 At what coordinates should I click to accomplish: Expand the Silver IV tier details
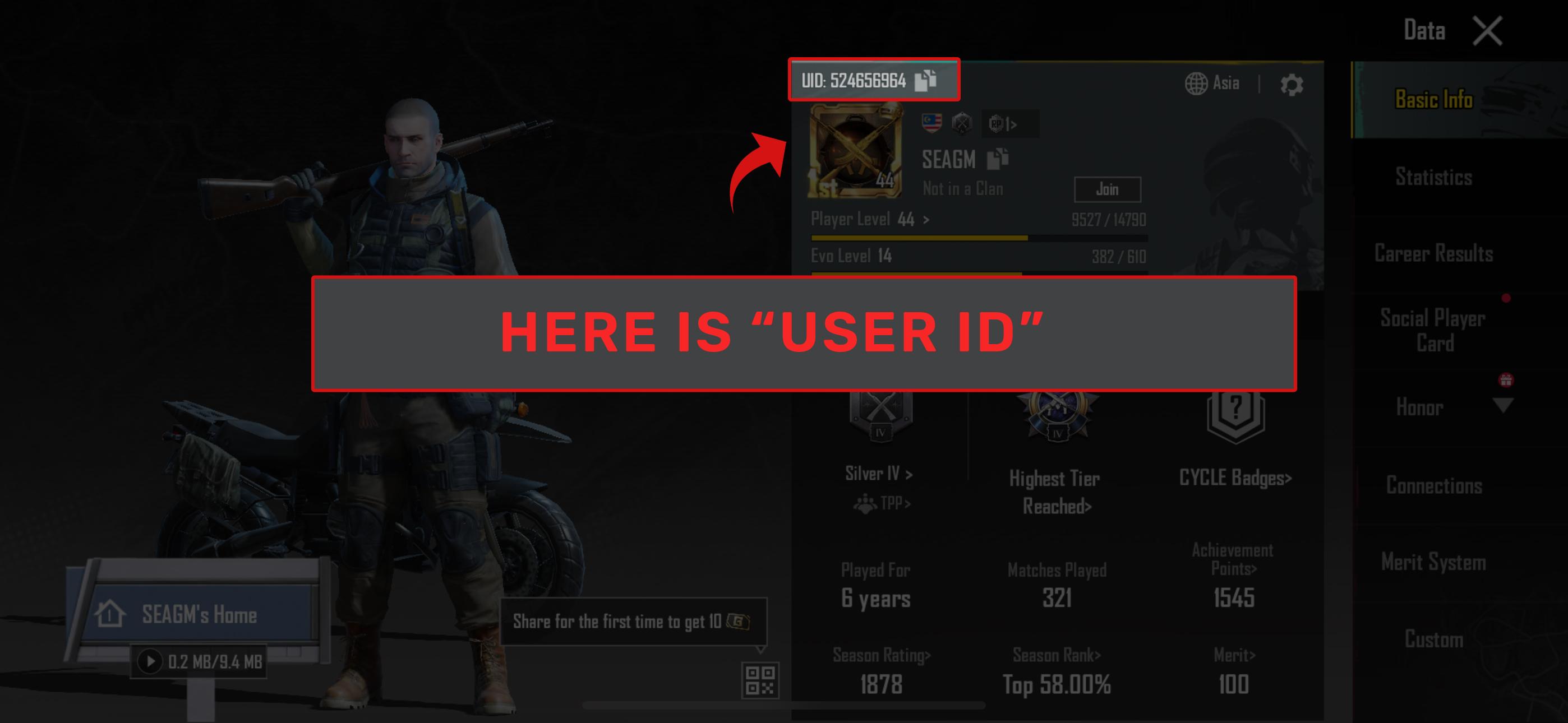(879, 473)
